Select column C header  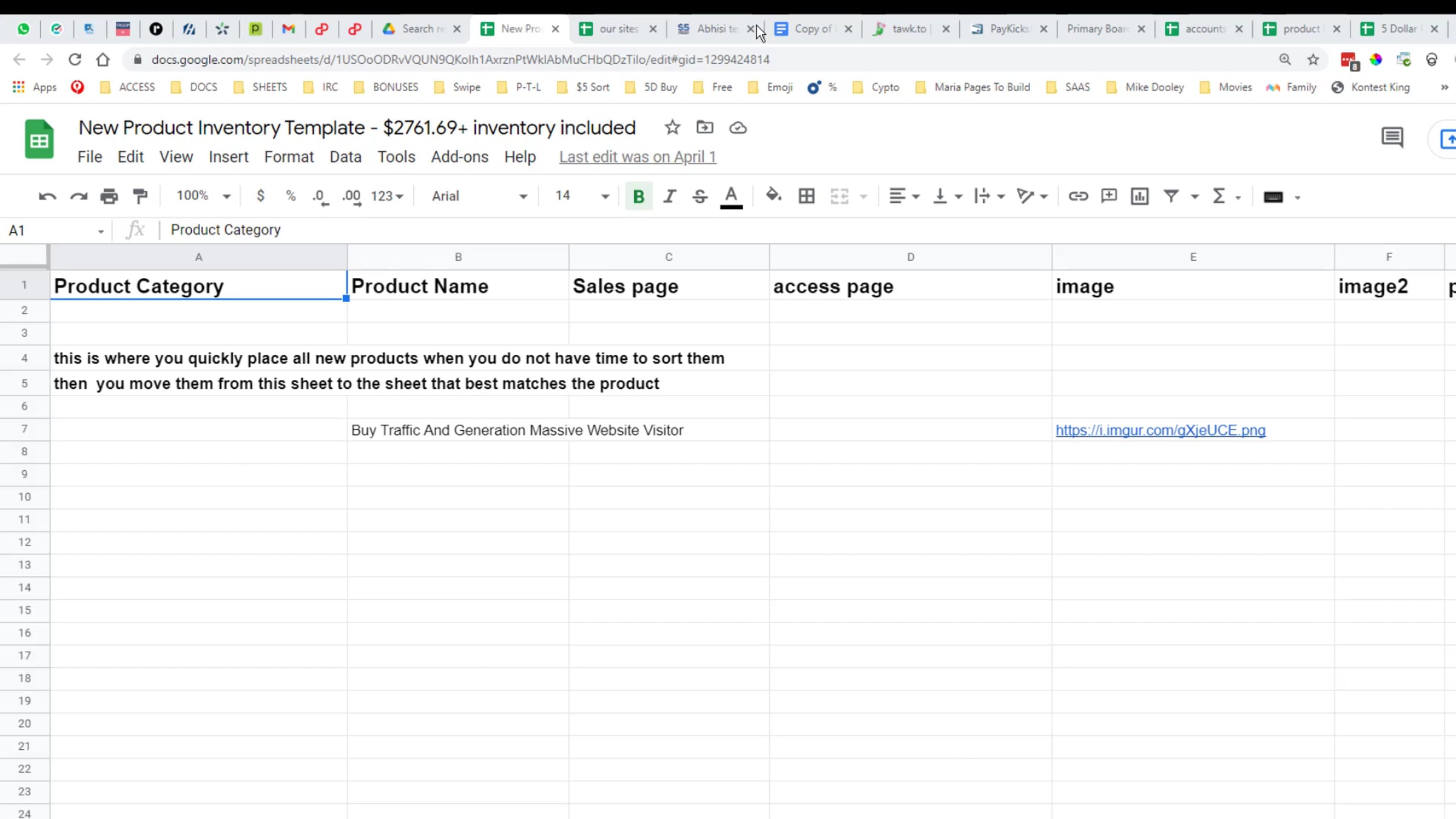tap(669, 257)
